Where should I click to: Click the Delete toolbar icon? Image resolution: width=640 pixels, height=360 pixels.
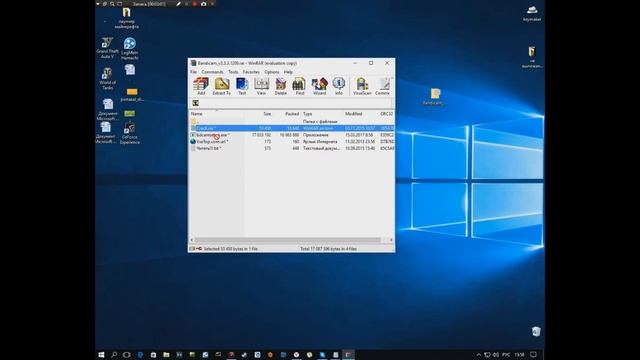pyautogui.click(x=280, y=86)
